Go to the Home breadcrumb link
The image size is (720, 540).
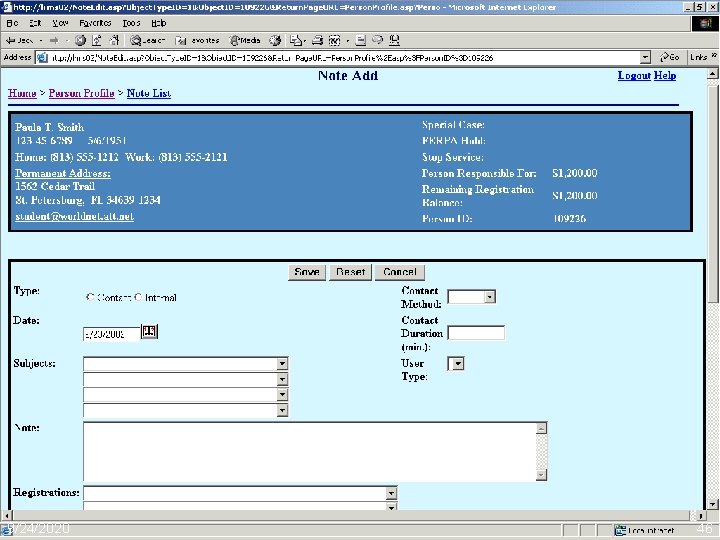tap(22, 93)
